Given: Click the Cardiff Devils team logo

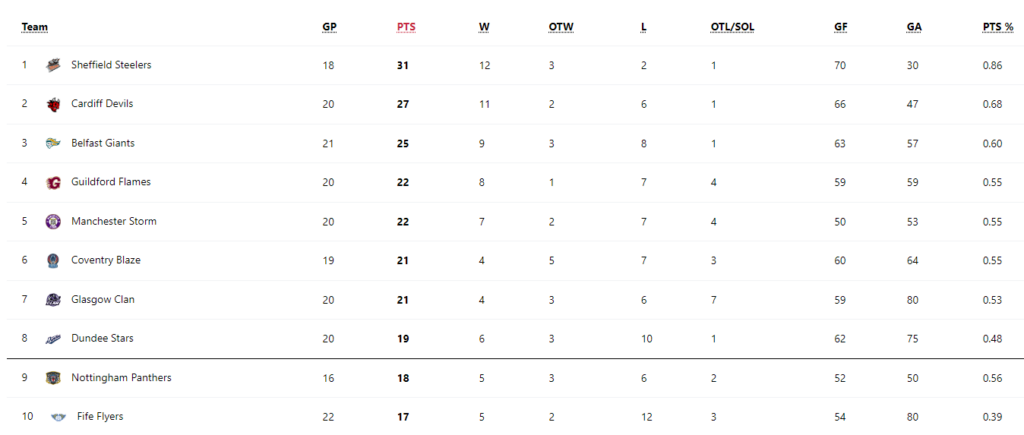Looking at the screenshot, I should coord(53,104).
